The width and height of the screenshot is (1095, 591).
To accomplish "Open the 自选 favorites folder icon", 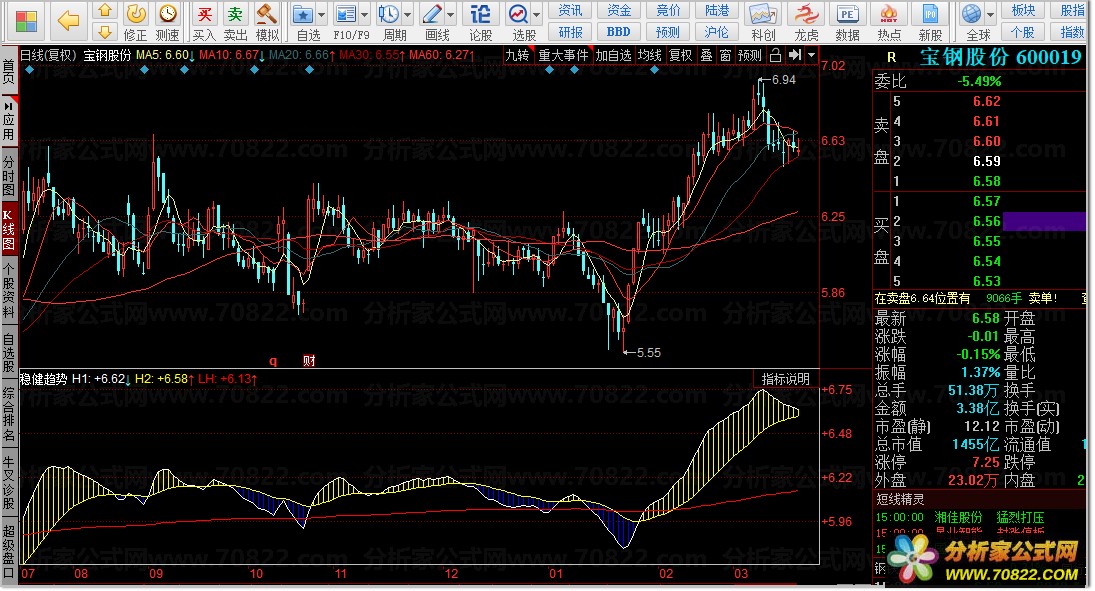I will tap(302, 14).
